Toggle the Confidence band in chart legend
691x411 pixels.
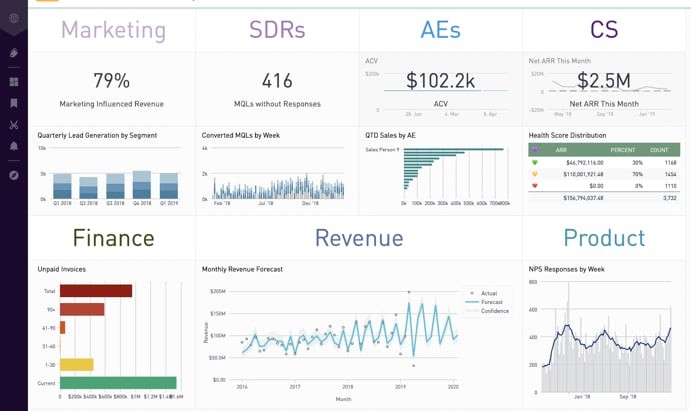coord(492,311)
